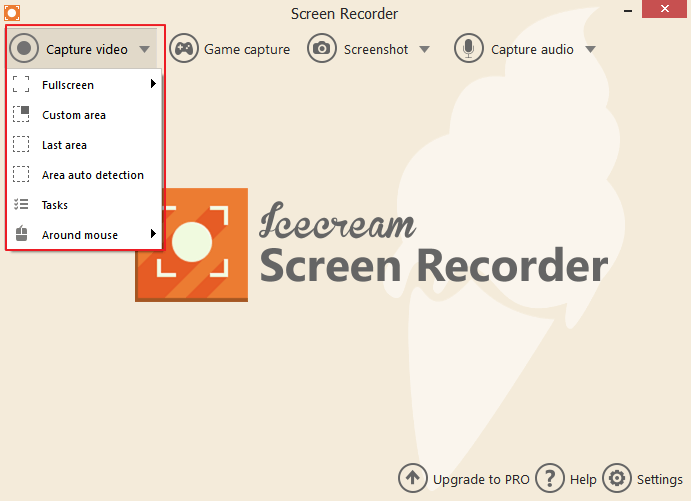The width and height of the screenshot is (691, 501).
Task: Click the Last area dashed icon
Action: (x=21, y=144)
